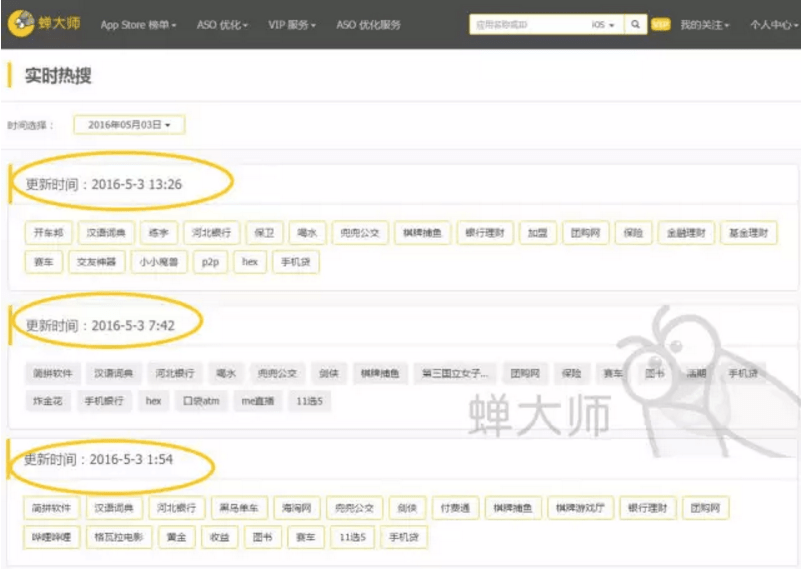Screen dimensions: 808x573
Task: Select the me直播 hot search keyword
Action: point(256,401)
